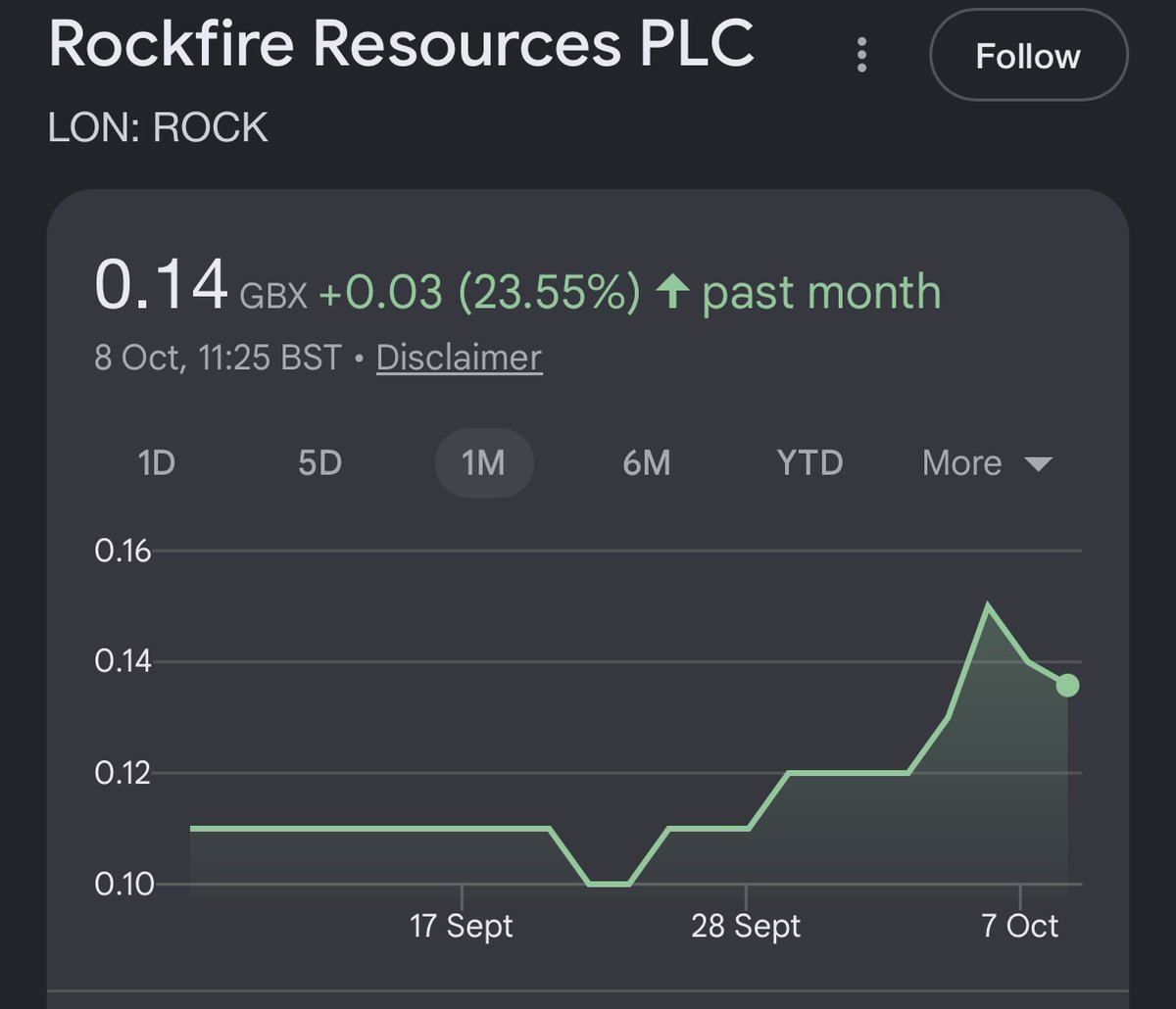The height and width of the screenshot is (1009, 1176).
Task: Click the chart peak near 7 Oct
Action: [987, 606]
